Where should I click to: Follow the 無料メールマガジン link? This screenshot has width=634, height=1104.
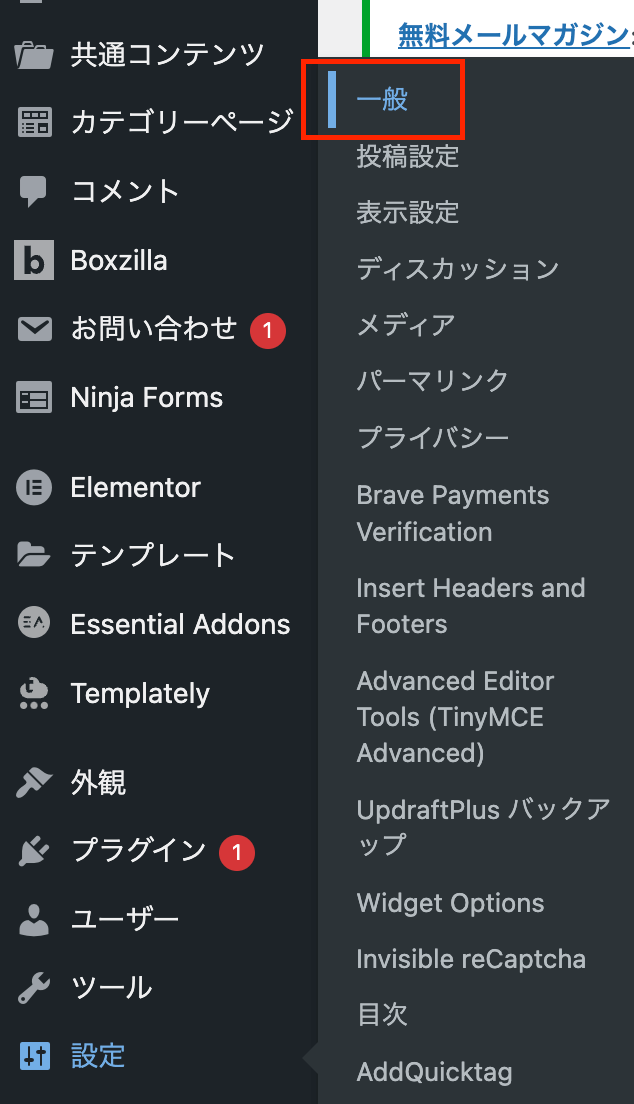[x=513, y=35]
